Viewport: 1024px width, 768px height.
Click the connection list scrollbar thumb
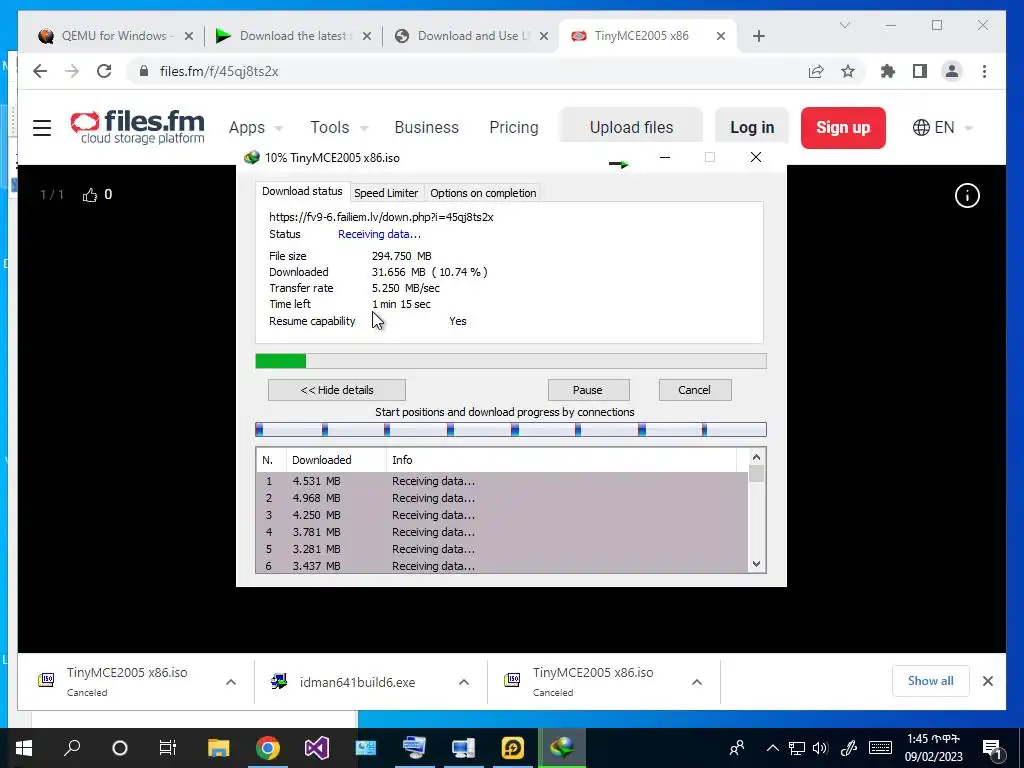click(756, 473)
